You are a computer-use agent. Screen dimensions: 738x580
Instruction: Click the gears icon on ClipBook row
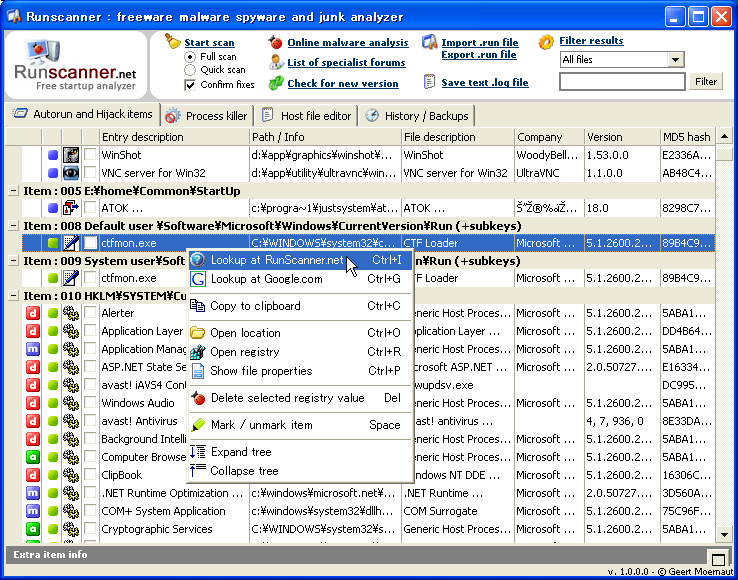click(71, 475)
